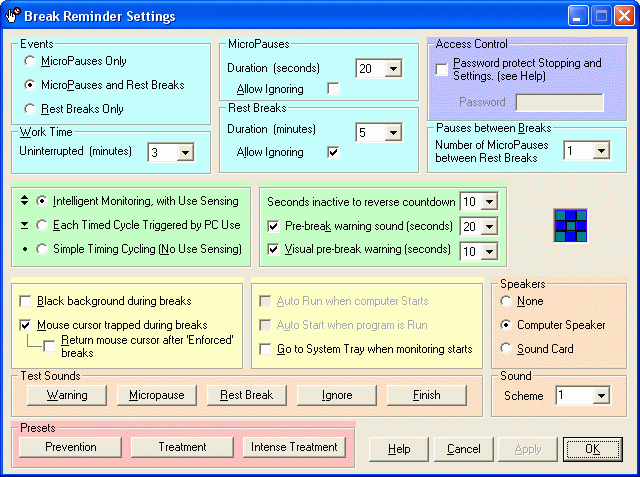Set Speakers to None
The width and height of the screenshot is (640, 477).
[x=506, y=301]
